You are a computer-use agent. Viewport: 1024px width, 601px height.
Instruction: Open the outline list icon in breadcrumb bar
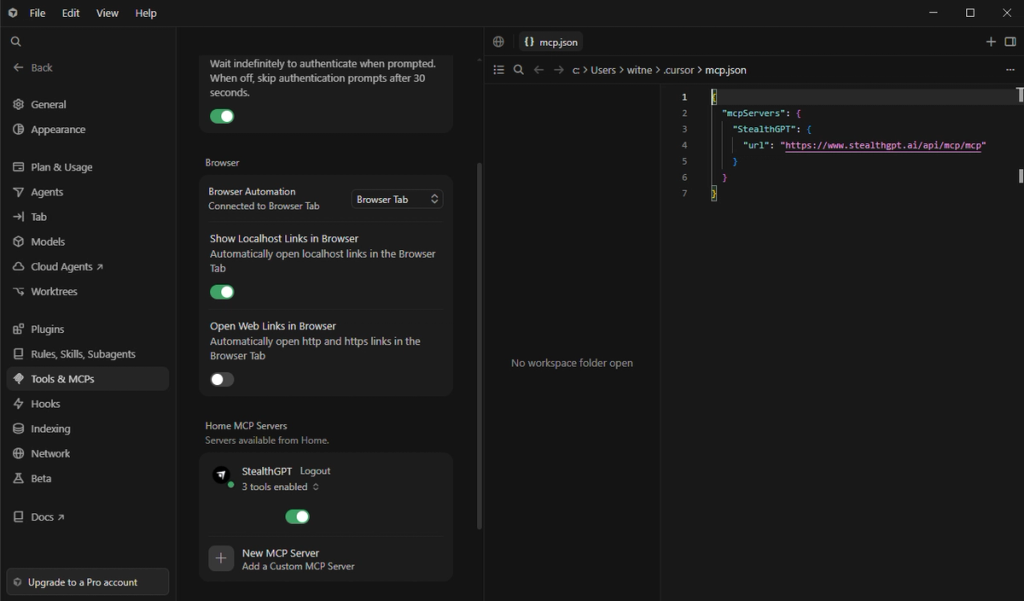pos(499,70)
